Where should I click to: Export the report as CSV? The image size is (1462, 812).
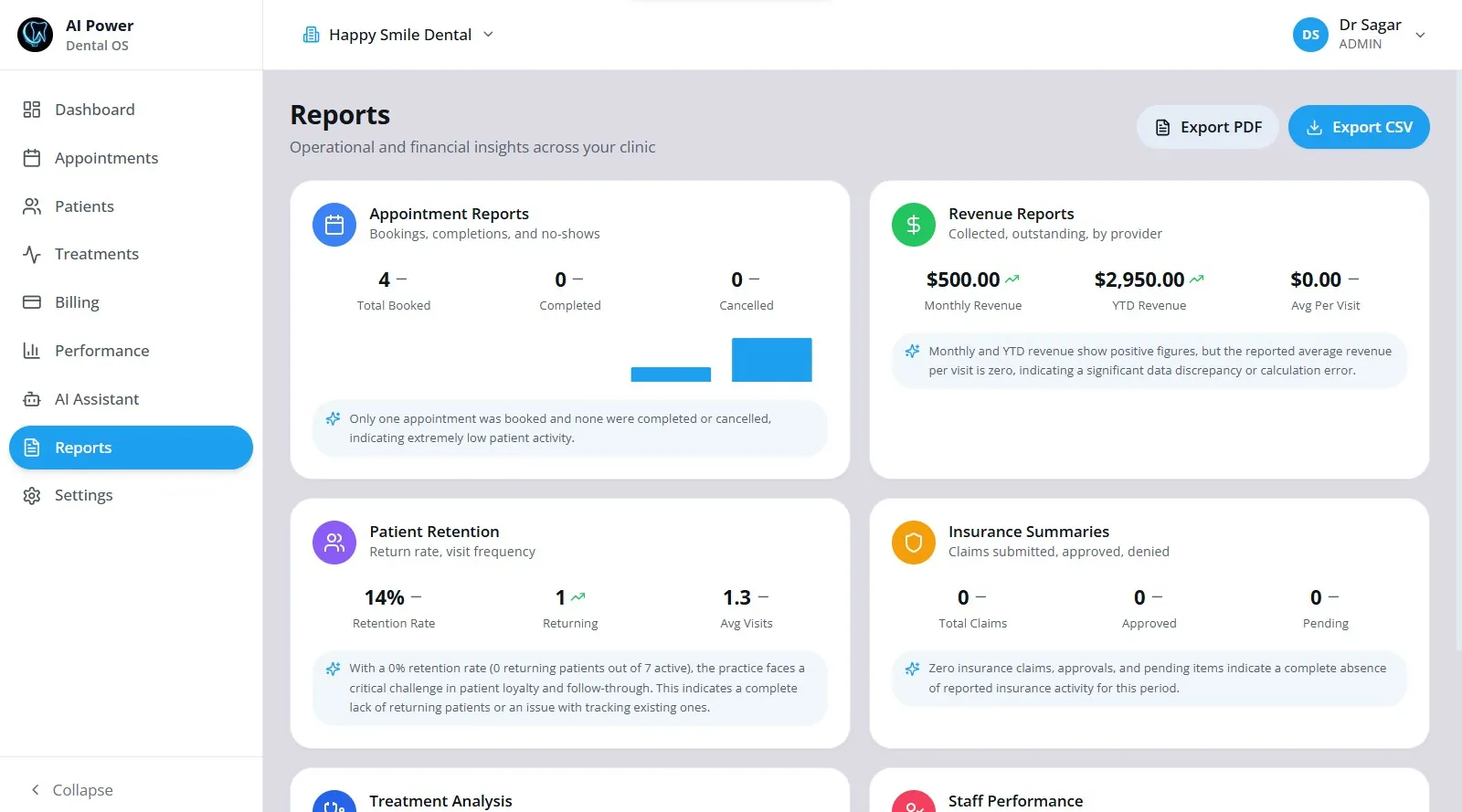[1359, 127]
